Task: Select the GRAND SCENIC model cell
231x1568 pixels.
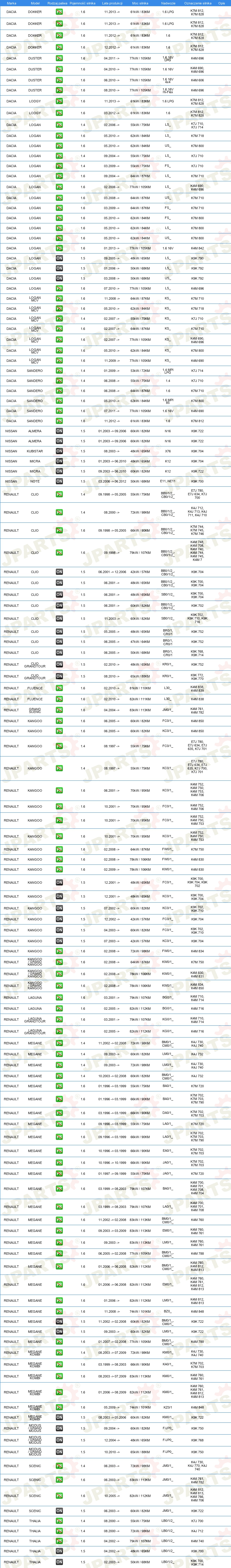Action: tap(35, 710)
